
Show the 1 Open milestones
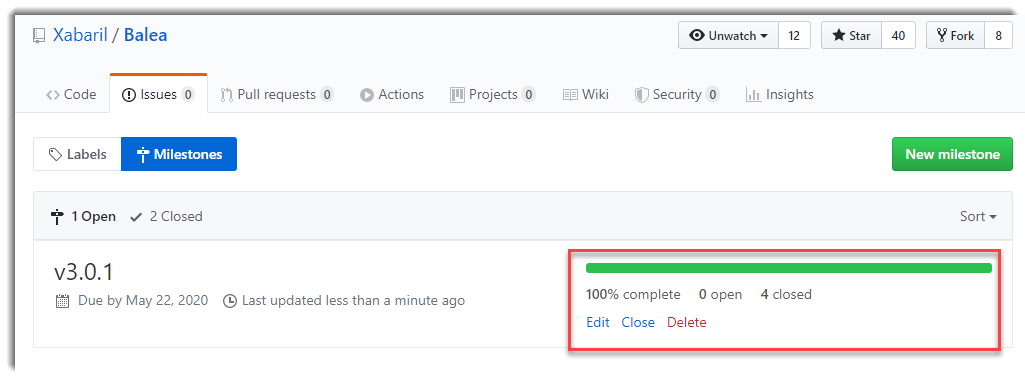tap(84, 216)
